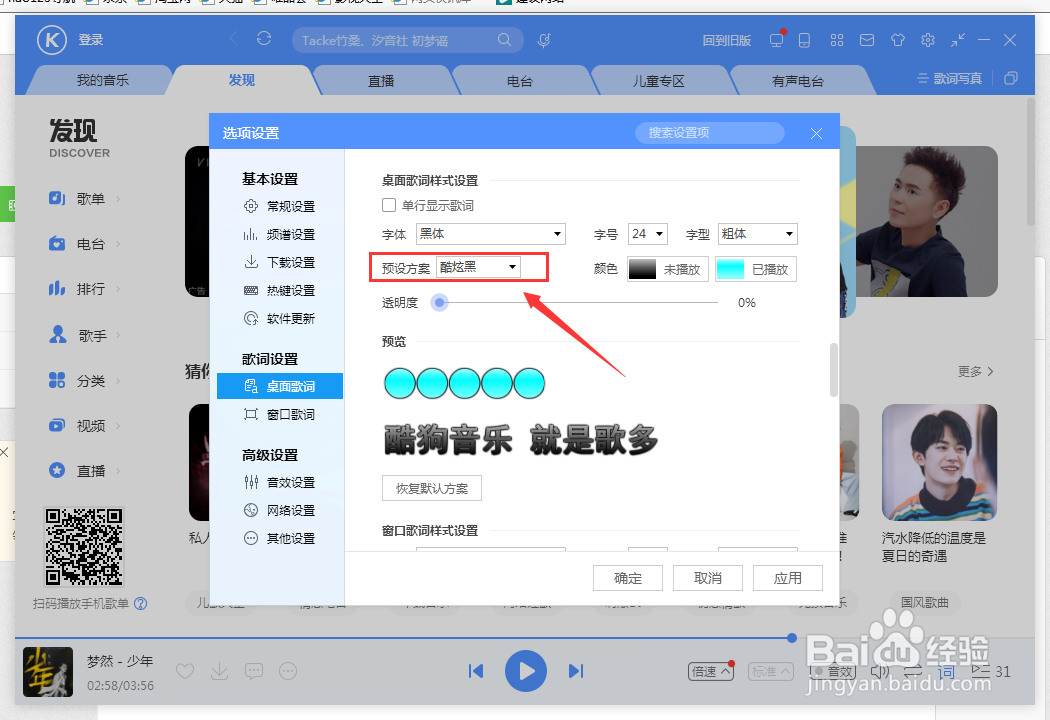Viewport: 1050px width, 720px height.
Task: Click the 登录 login link
Action: tap(91, 40)
